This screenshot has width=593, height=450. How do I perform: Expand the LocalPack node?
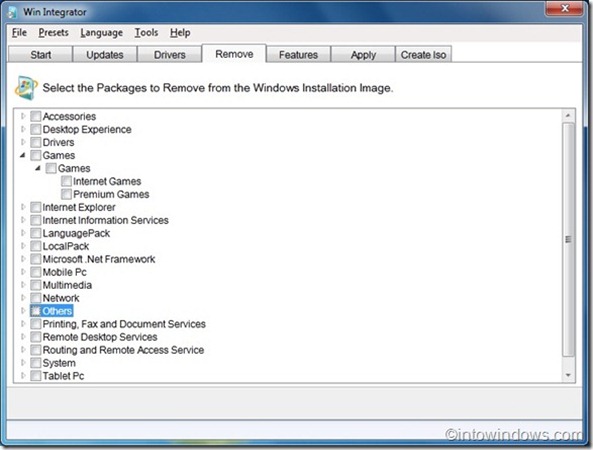point(23,246)
